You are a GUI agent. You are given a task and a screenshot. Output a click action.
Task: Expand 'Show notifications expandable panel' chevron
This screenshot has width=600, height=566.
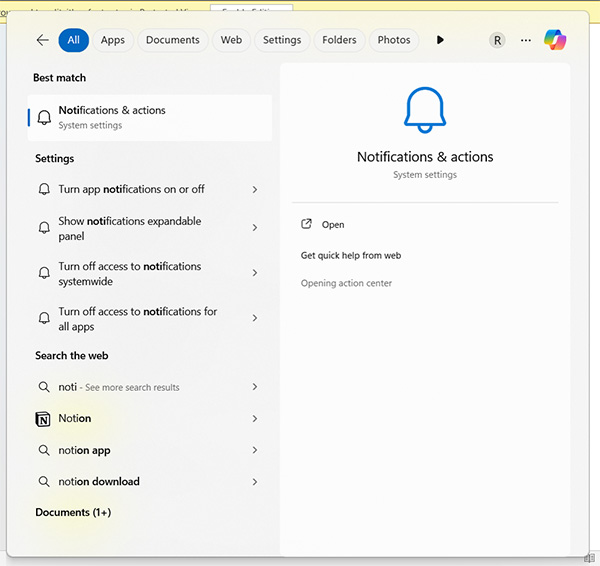(x=255, y=228)
